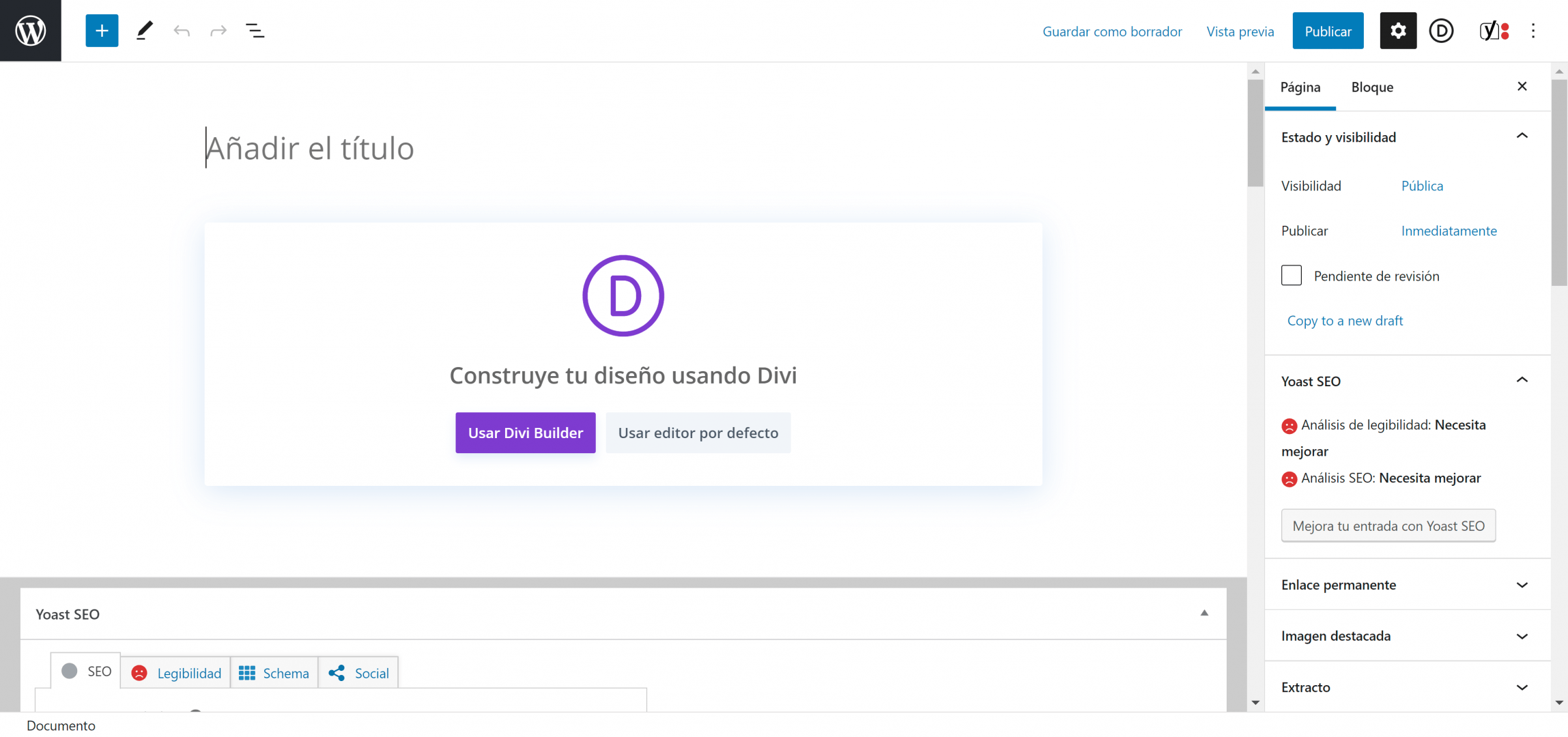Open the Legibilidad tab
Image resolution: width=1568 pixels, height=737 pixels.
click(x=176, y=673)
